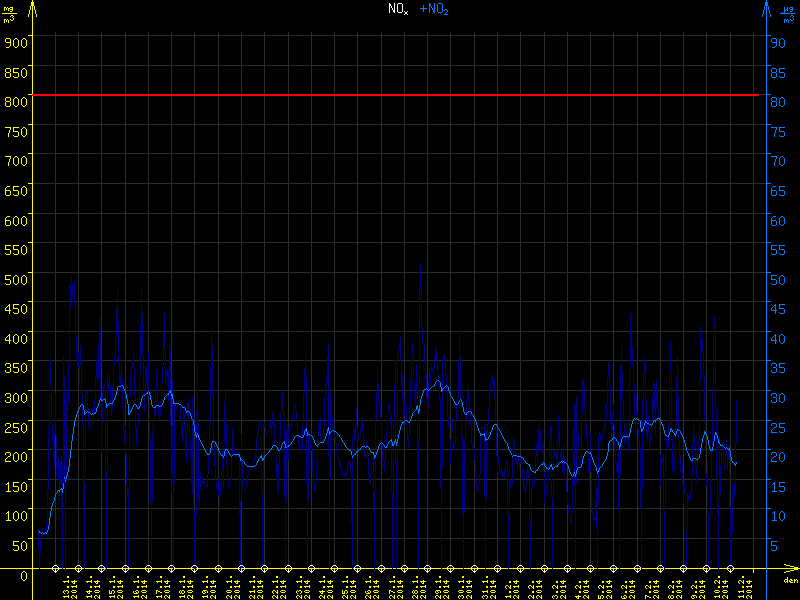800x600 pixels.
Task: Select the 28.1.2014 date label
Action: (x=418, y=587)
